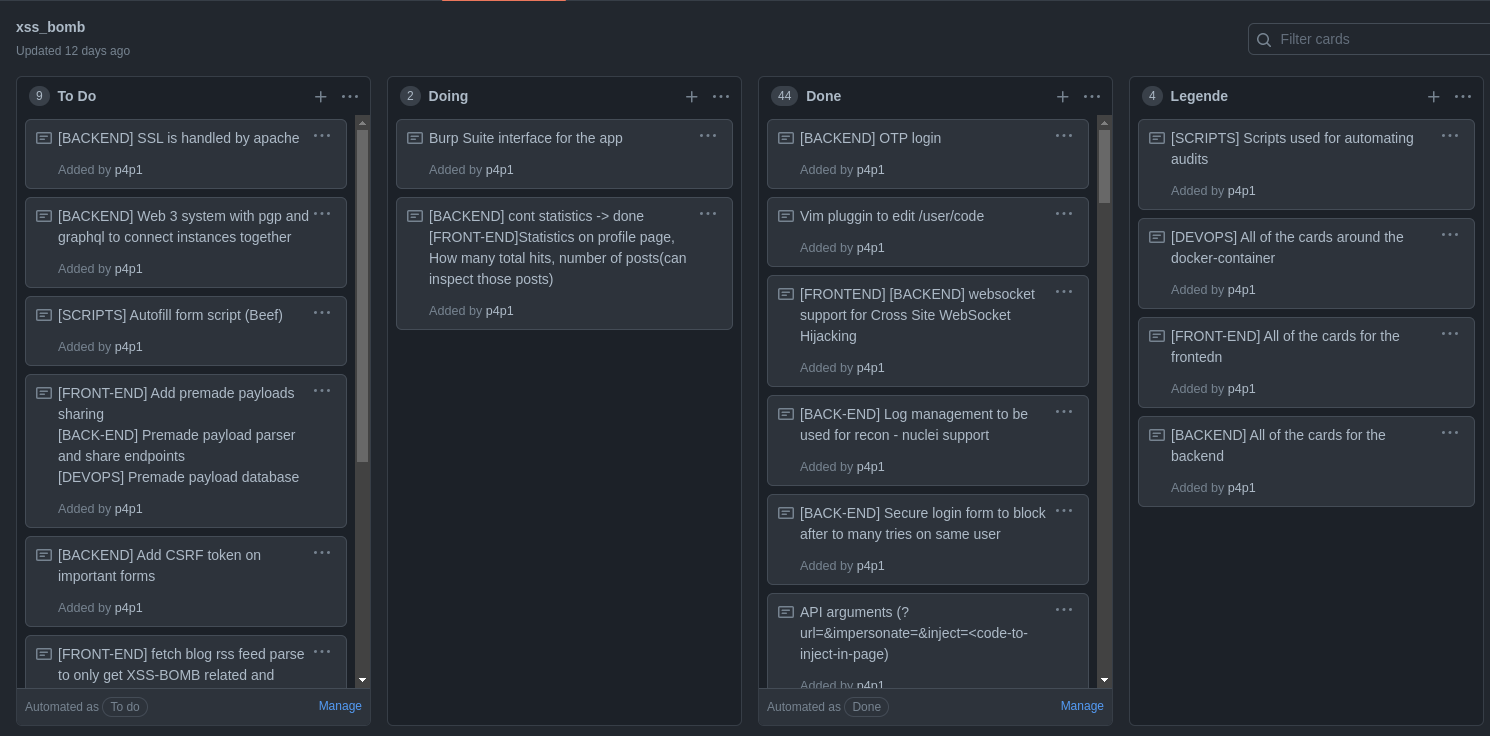Click note icon on Burp Suite card
This screenshot has height=736, width=1490.
pyautogui.click(x=415, y=138)
